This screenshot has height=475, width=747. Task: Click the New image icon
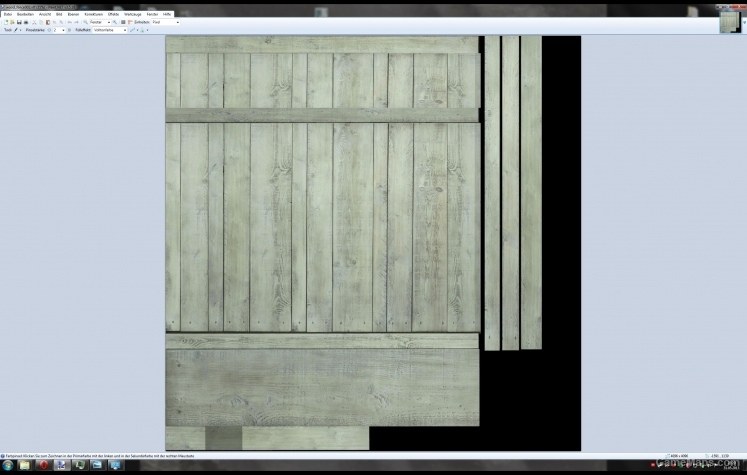click(x=6, y=22)
